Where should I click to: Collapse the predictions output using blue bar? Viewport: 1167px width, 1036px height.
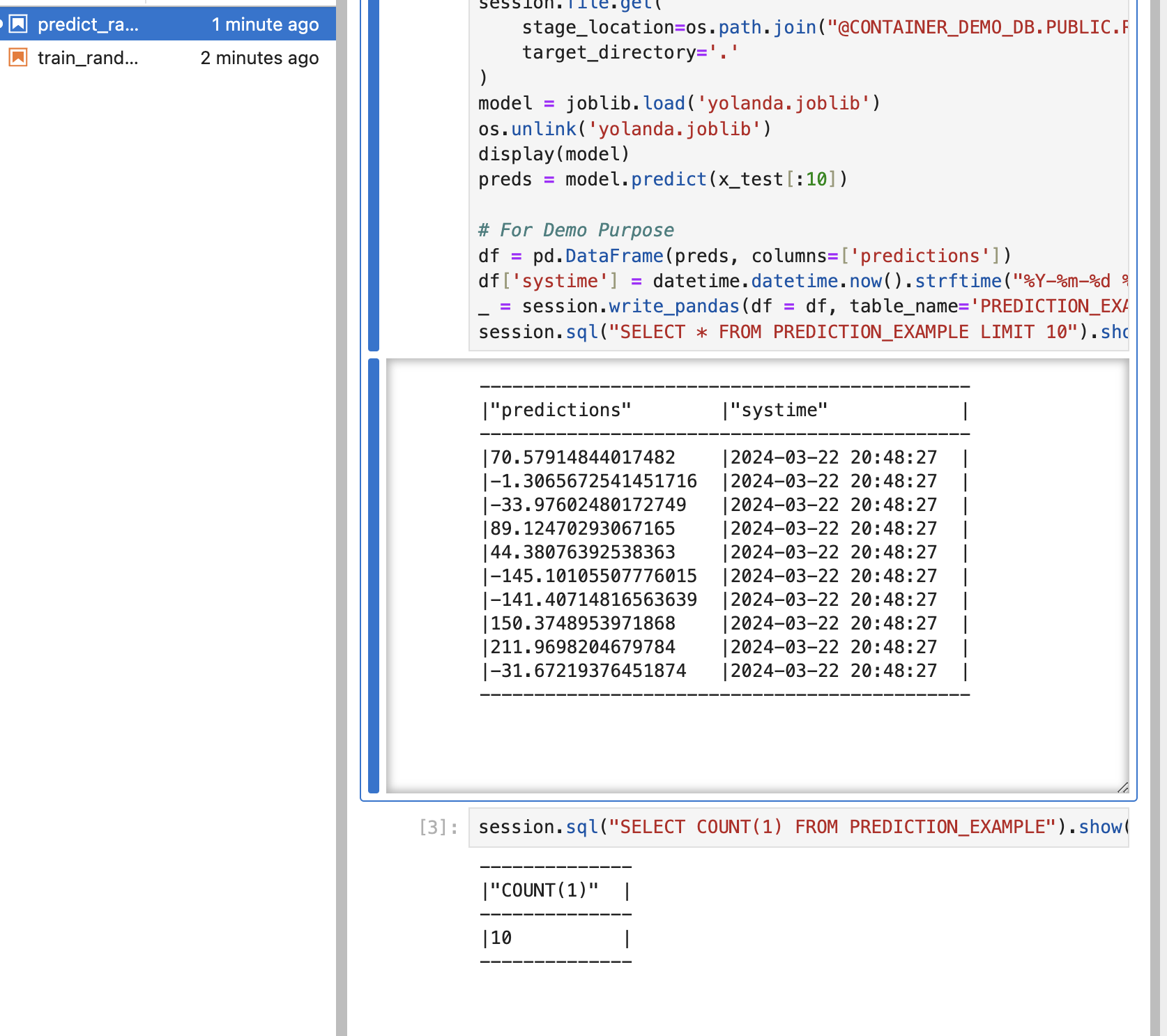point(374,575)
